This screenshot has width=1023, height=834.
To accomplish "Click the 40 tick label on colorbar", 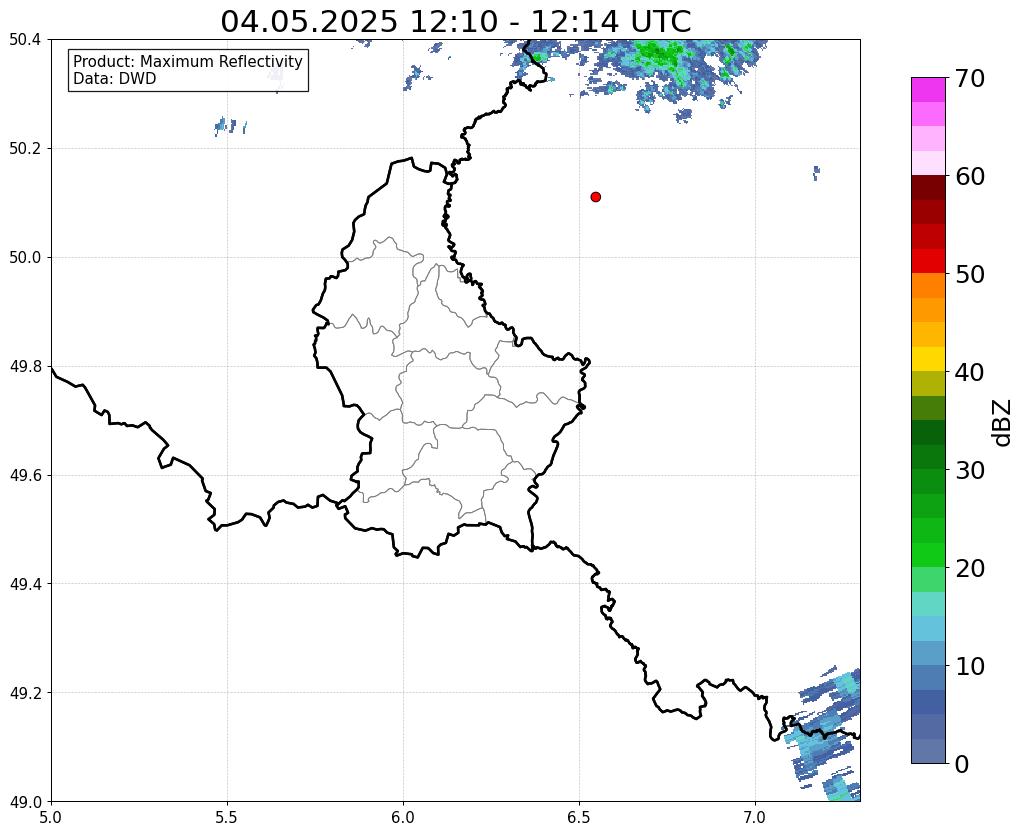I will [x=970, y=372].
